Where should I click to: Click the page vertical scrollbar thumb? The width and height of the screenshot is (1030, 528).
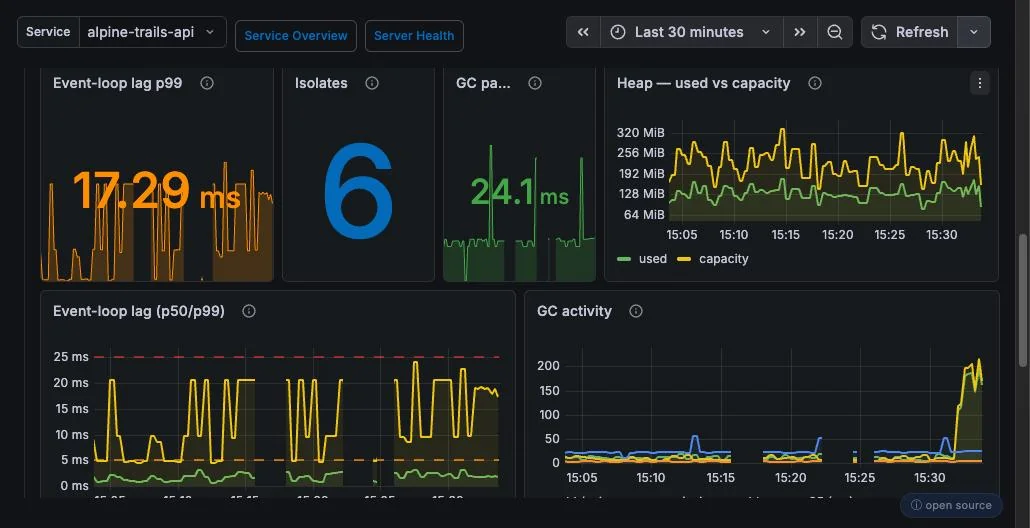click(1022, 300)
